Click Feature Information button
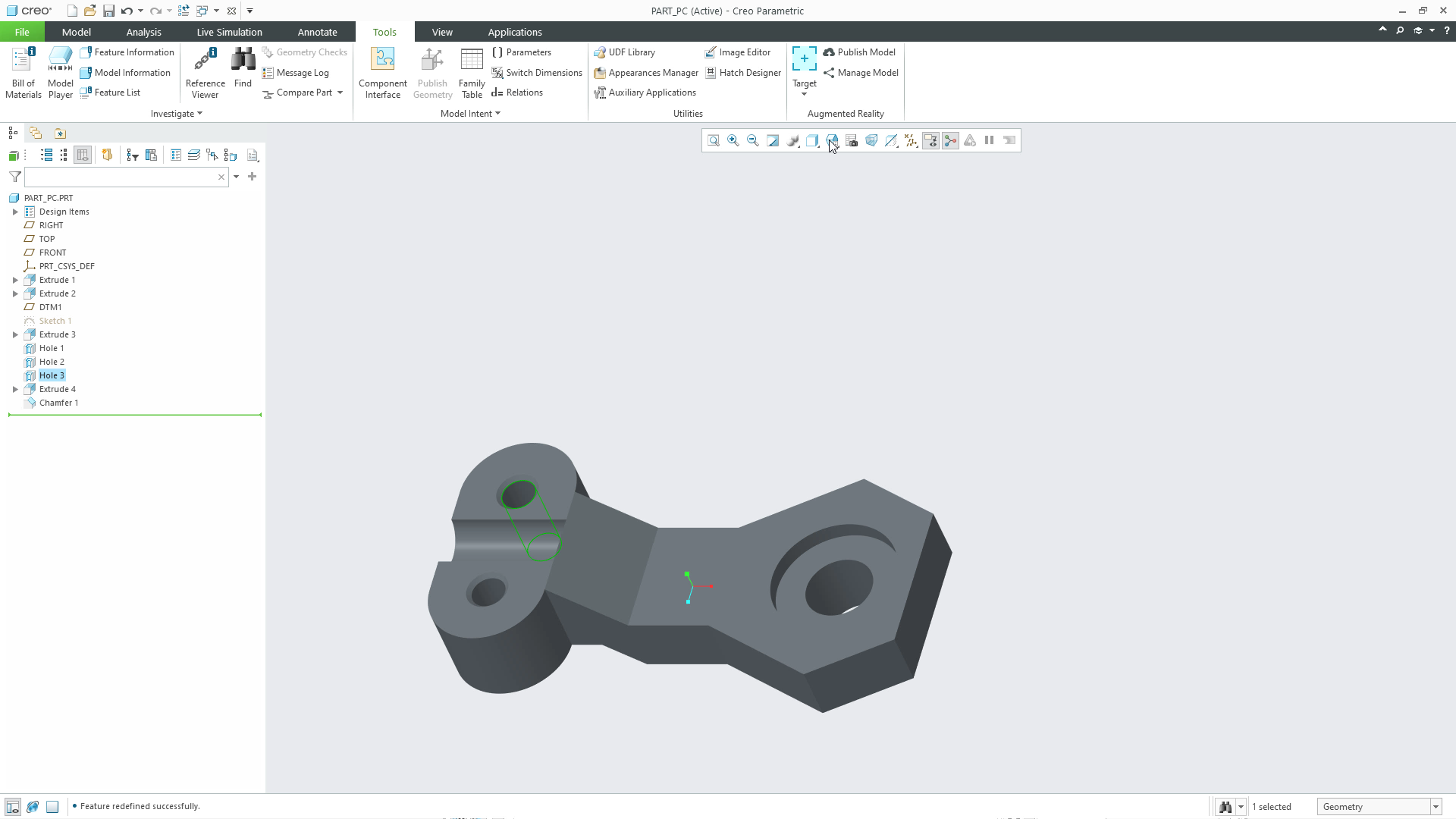Screen dimensions: 1456x819 pos(127,52)
